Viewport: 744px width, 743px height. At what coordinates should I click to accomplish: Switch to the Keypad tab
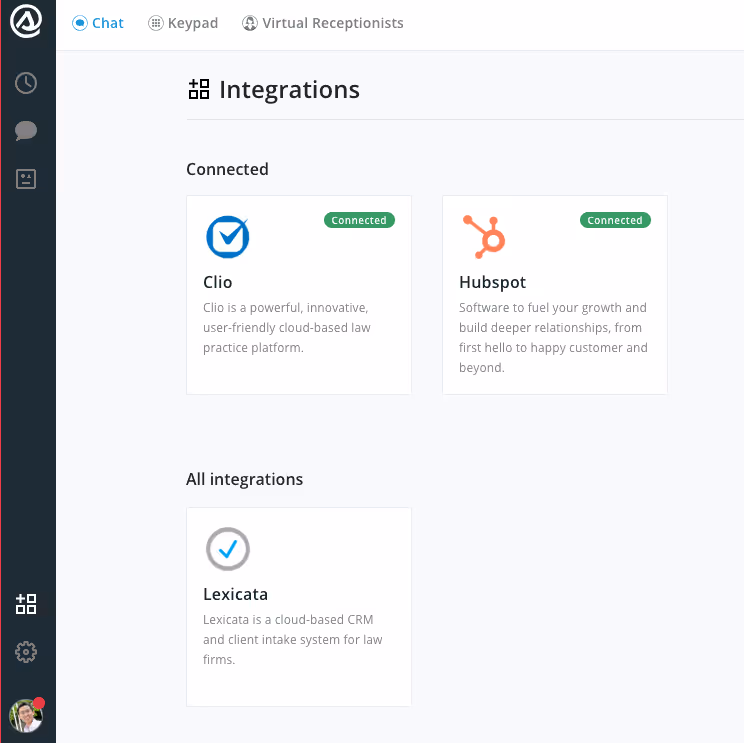183,23
